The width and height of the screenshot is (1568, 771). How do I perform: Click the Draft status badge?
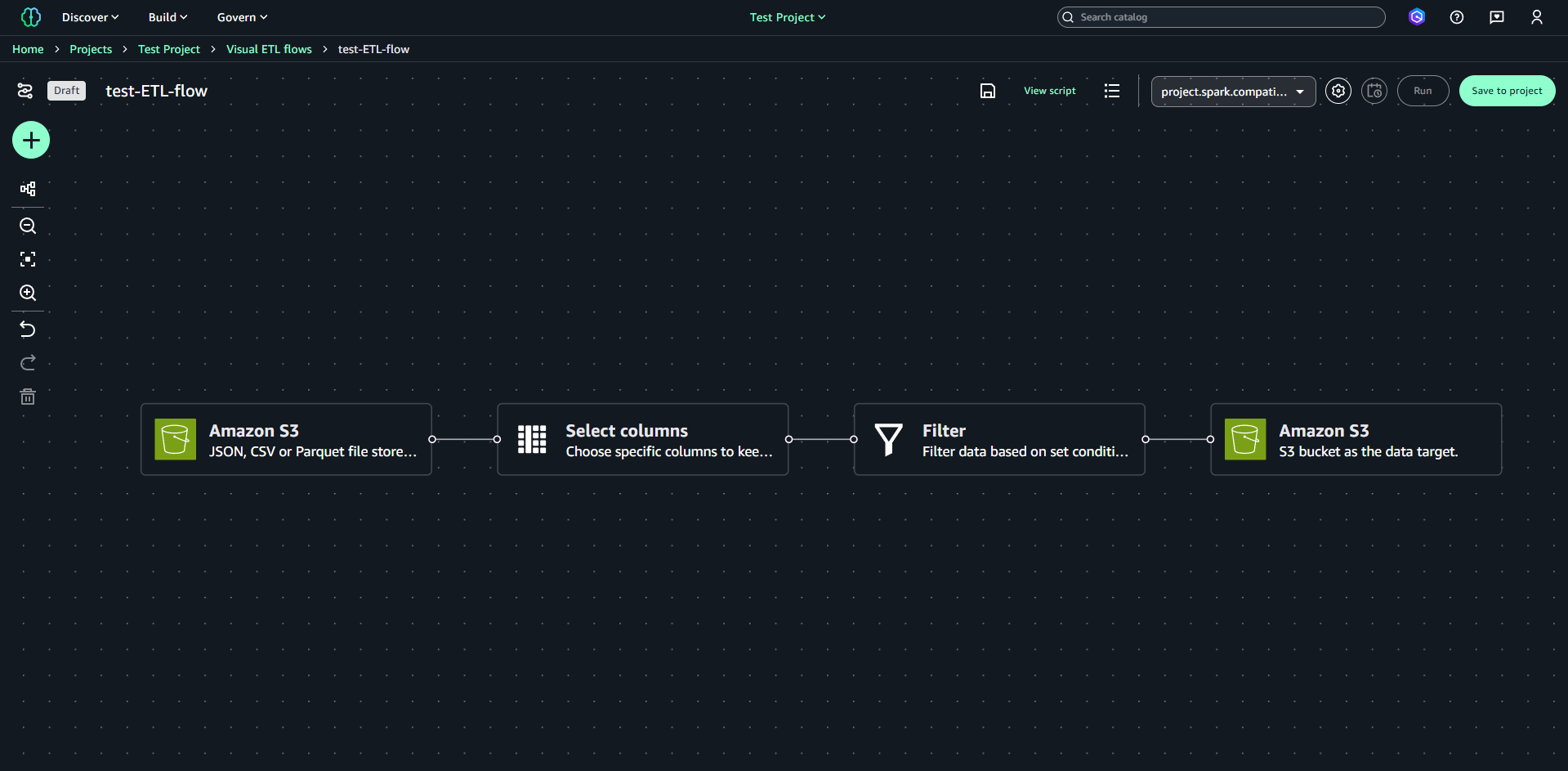(x=67, y=91)
